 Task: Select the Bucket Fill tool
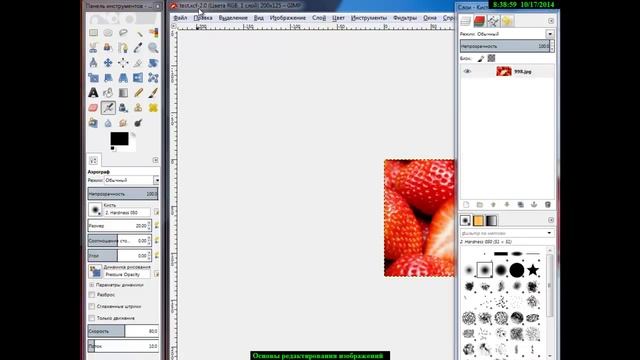(x=108, y=93)
